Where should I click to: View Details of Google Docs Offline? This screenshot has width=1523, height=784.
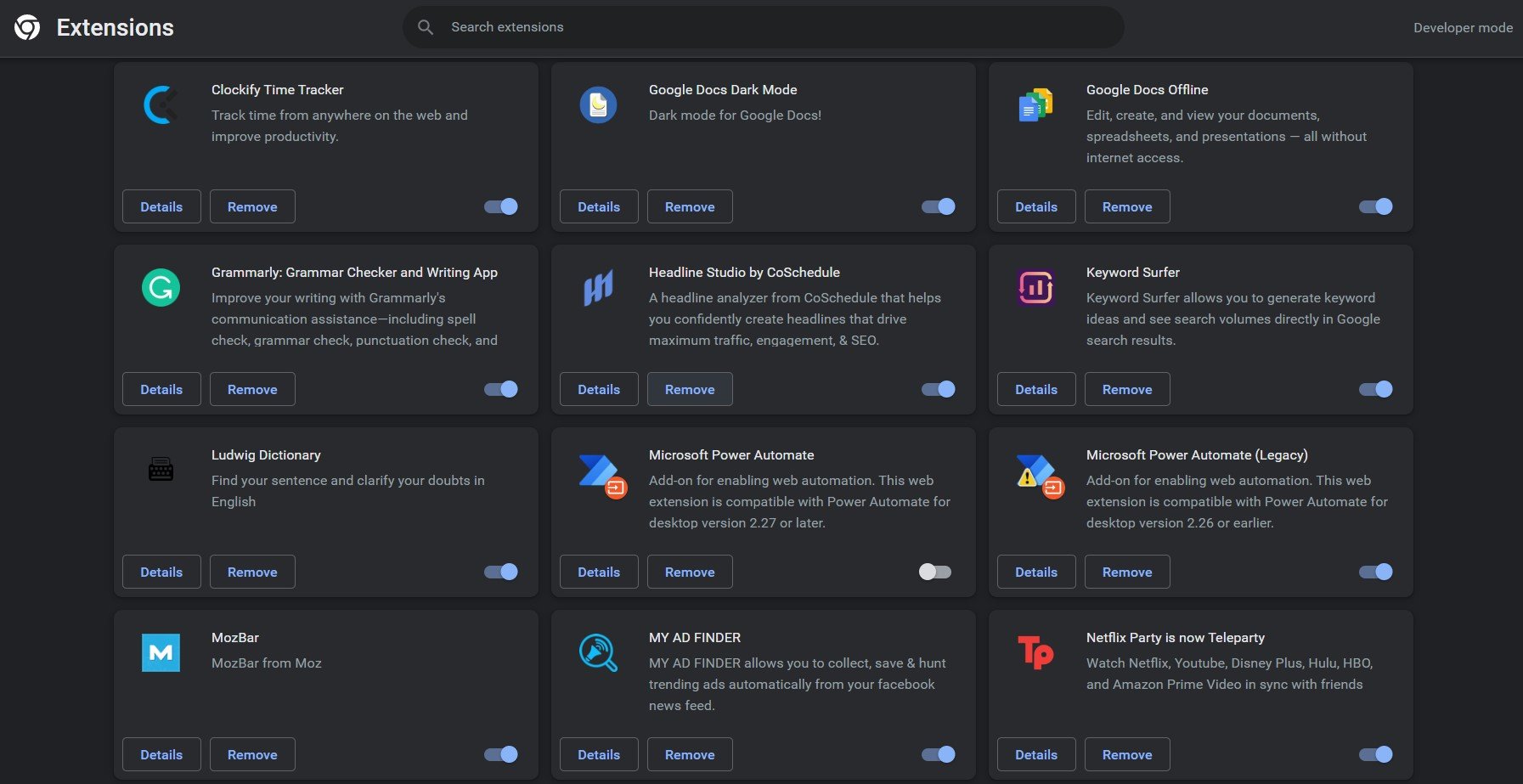tap(1036, 206)
